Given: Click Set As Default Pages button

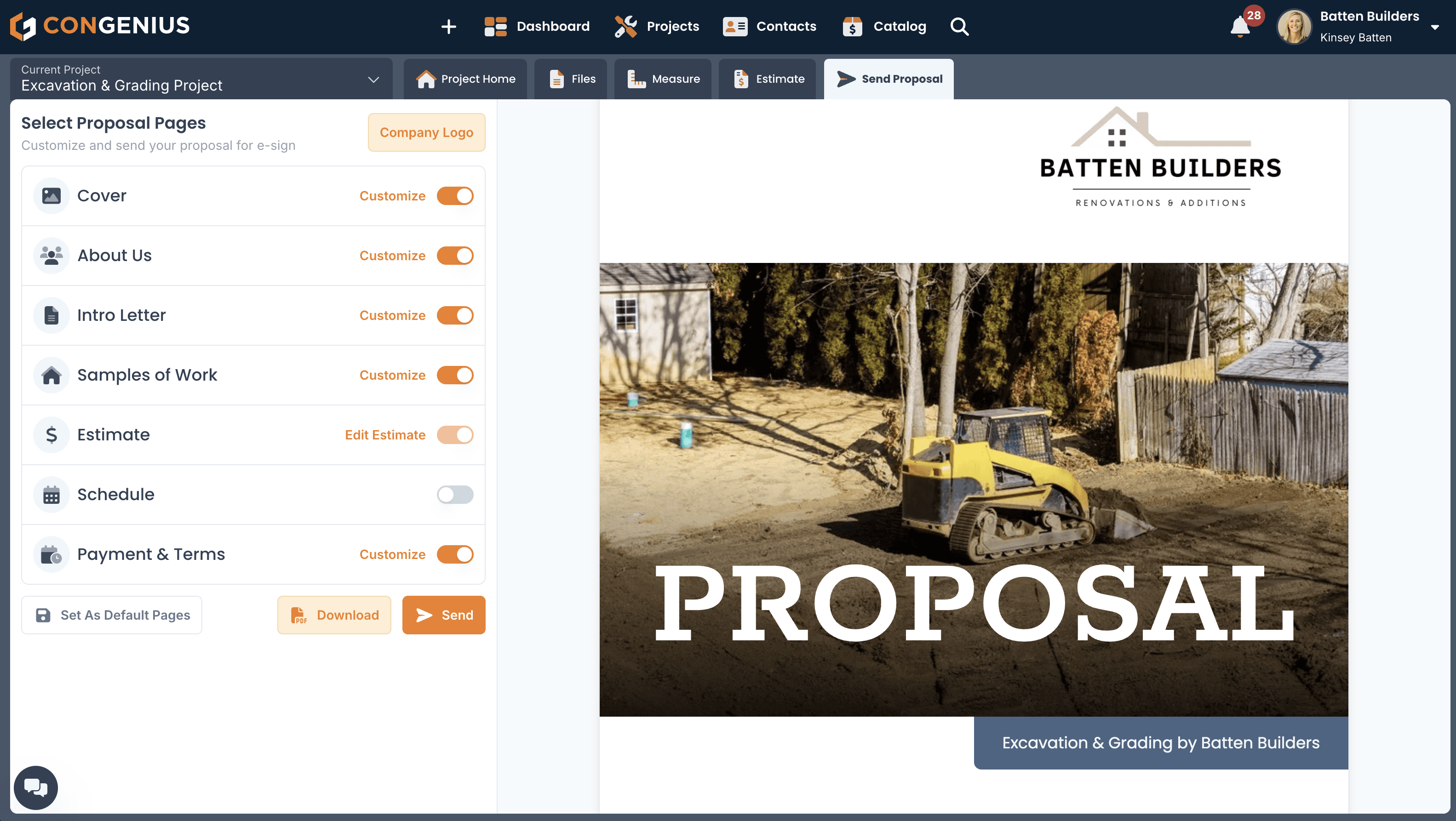Looking at the screenshot, I should click(111, 615).
